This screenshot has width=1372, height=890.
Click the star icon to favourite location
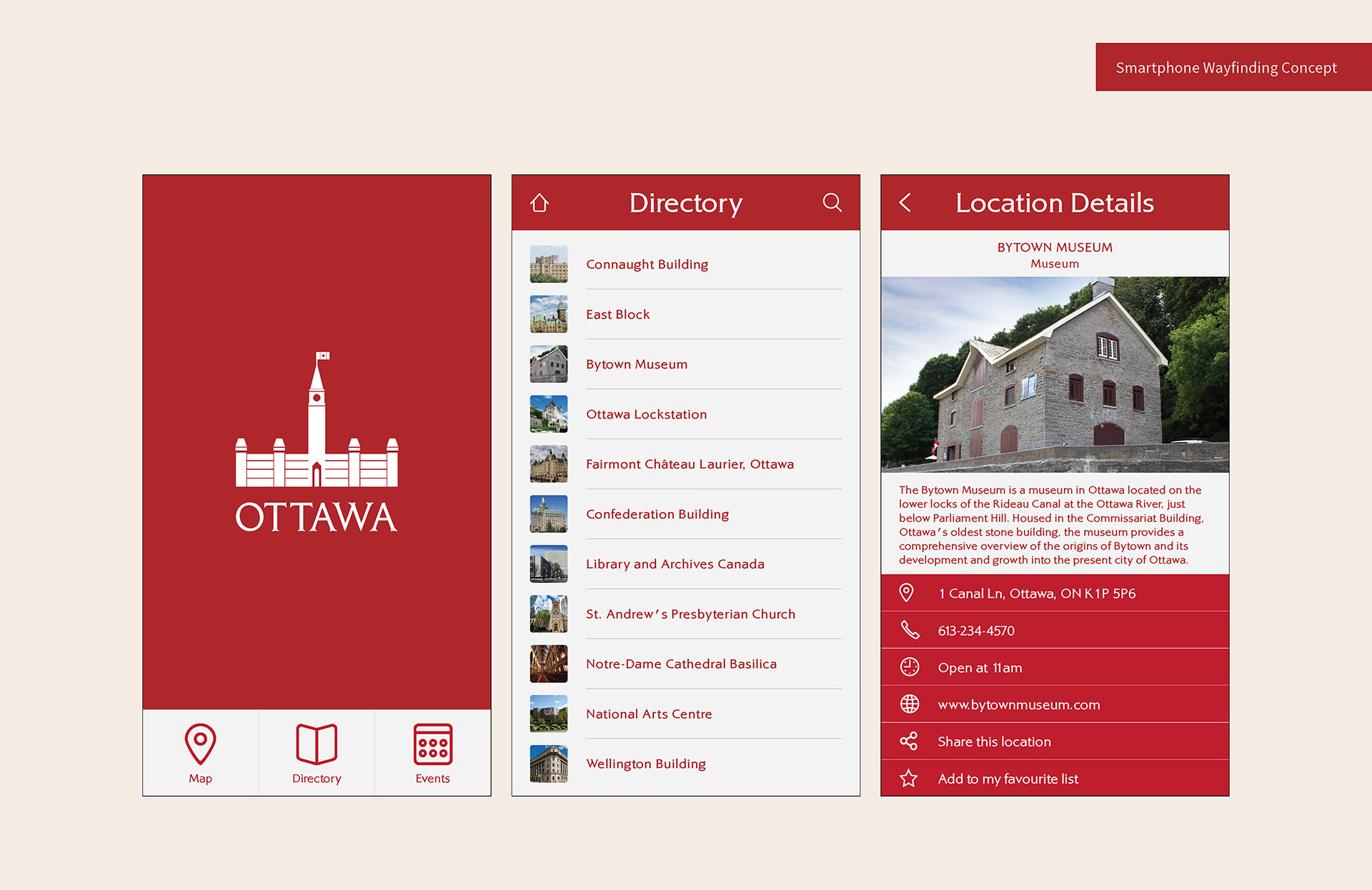tap(909, 779)
